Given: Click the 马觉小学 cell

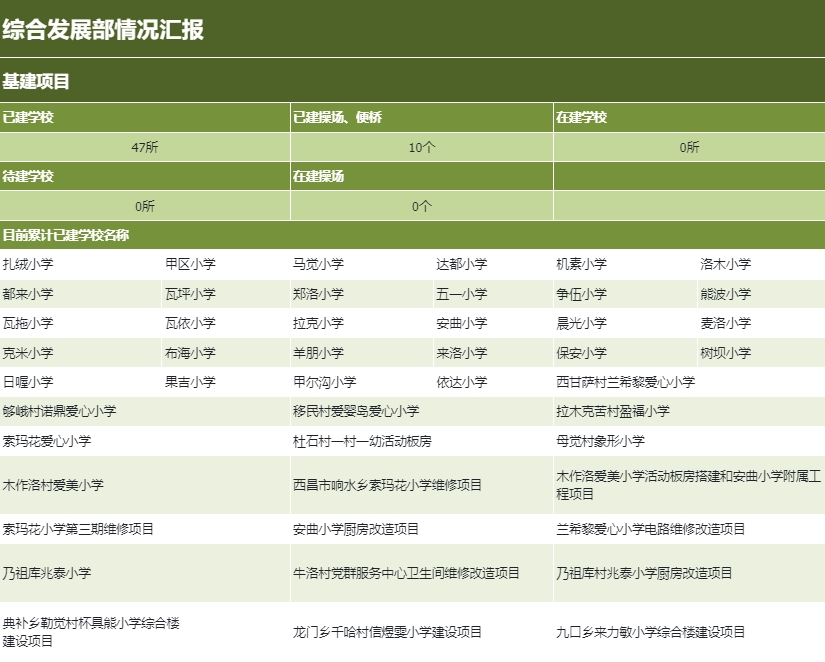Looking at the screenshot, I should pyautogui.click(x=361, y=264).
